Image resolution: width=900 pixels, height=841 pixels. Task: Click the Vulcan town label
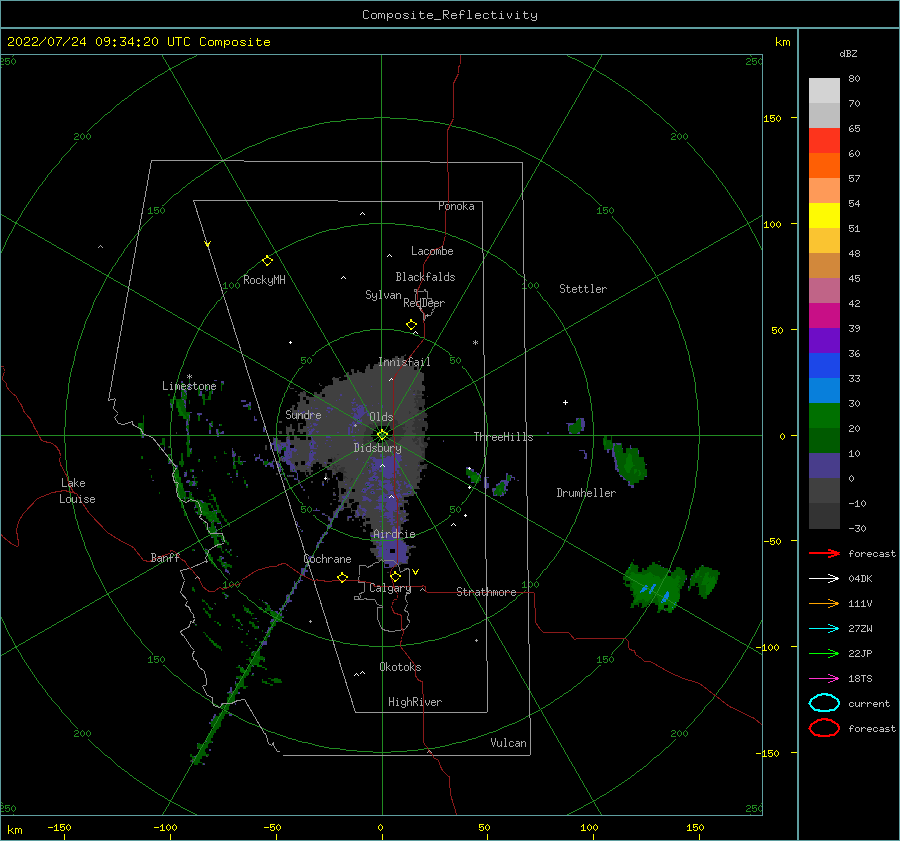tap(508, 743)
